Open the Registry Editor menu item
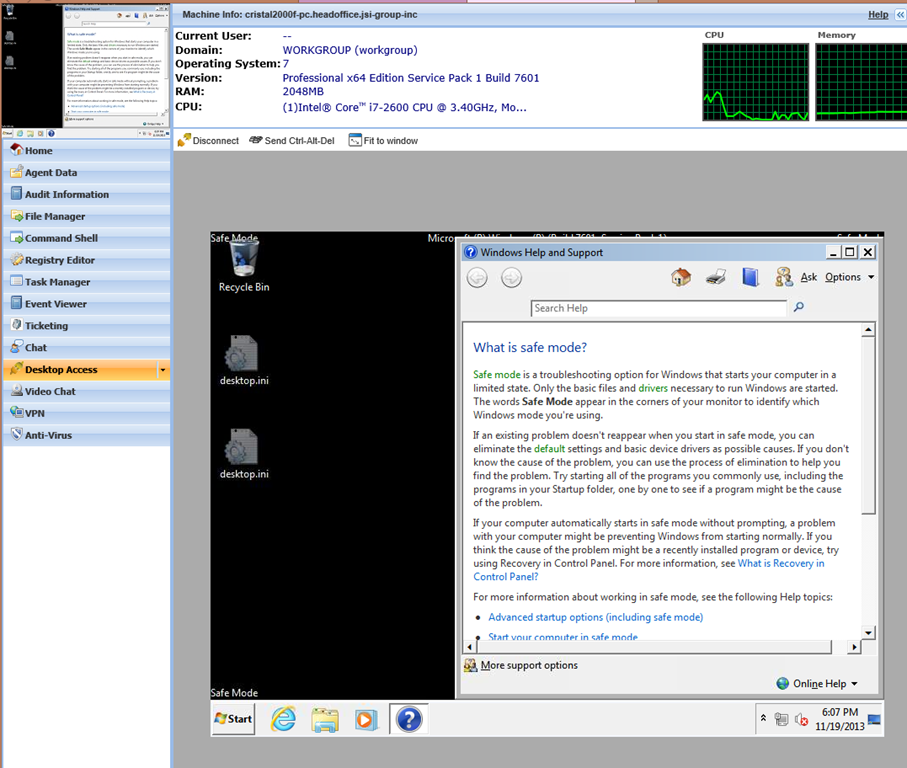The image size is (907, 768). (60, 260)
